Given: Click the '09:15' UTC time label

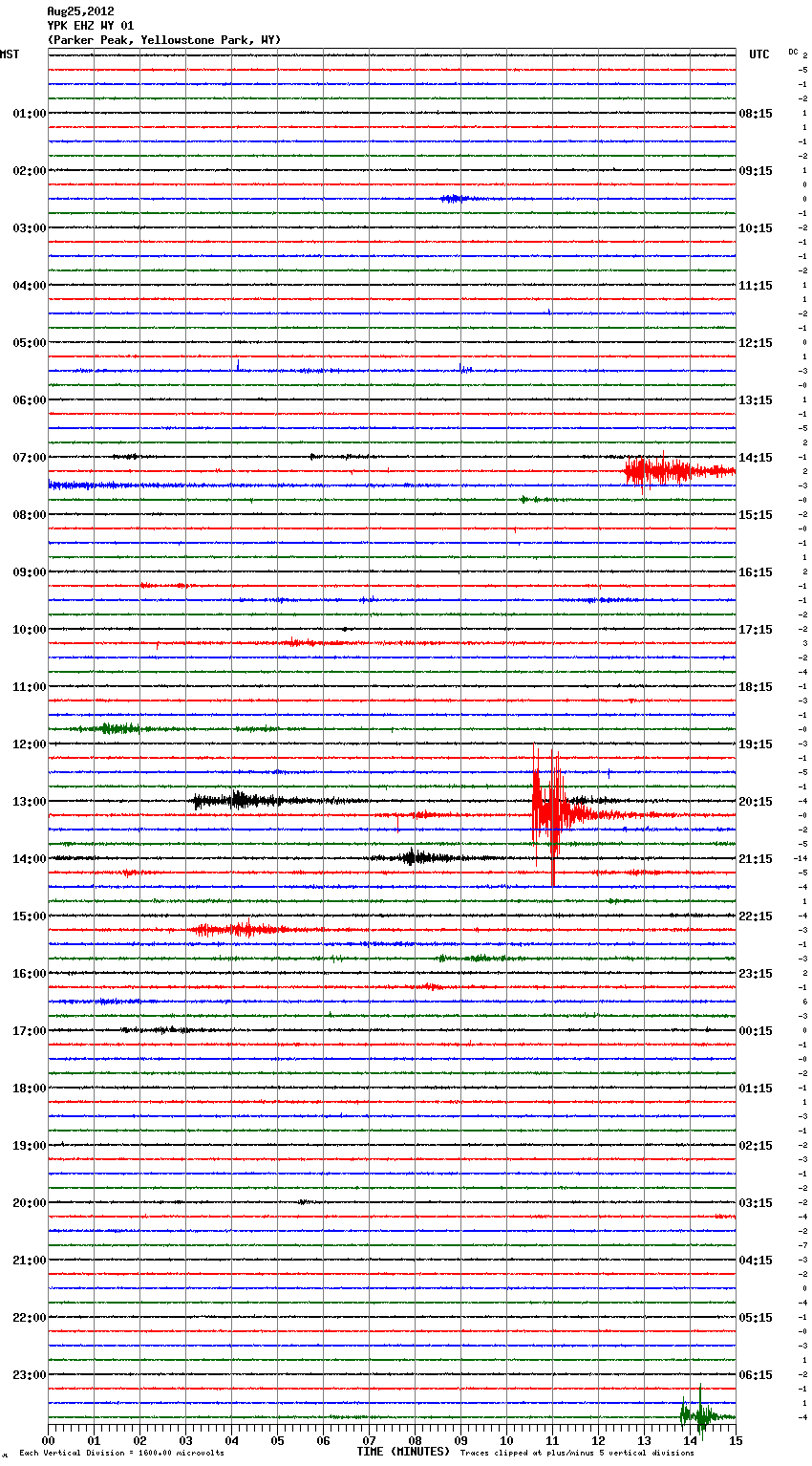Looking at the screenshot, I should click(x=756, y=171).
